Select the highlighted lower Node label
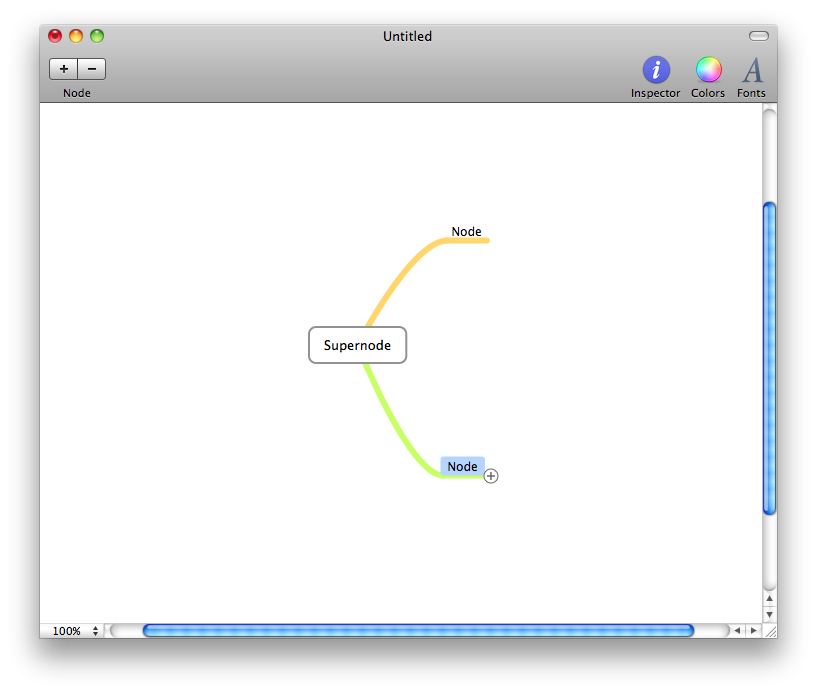This screenshot has height=693, width=817. (463, 466)
